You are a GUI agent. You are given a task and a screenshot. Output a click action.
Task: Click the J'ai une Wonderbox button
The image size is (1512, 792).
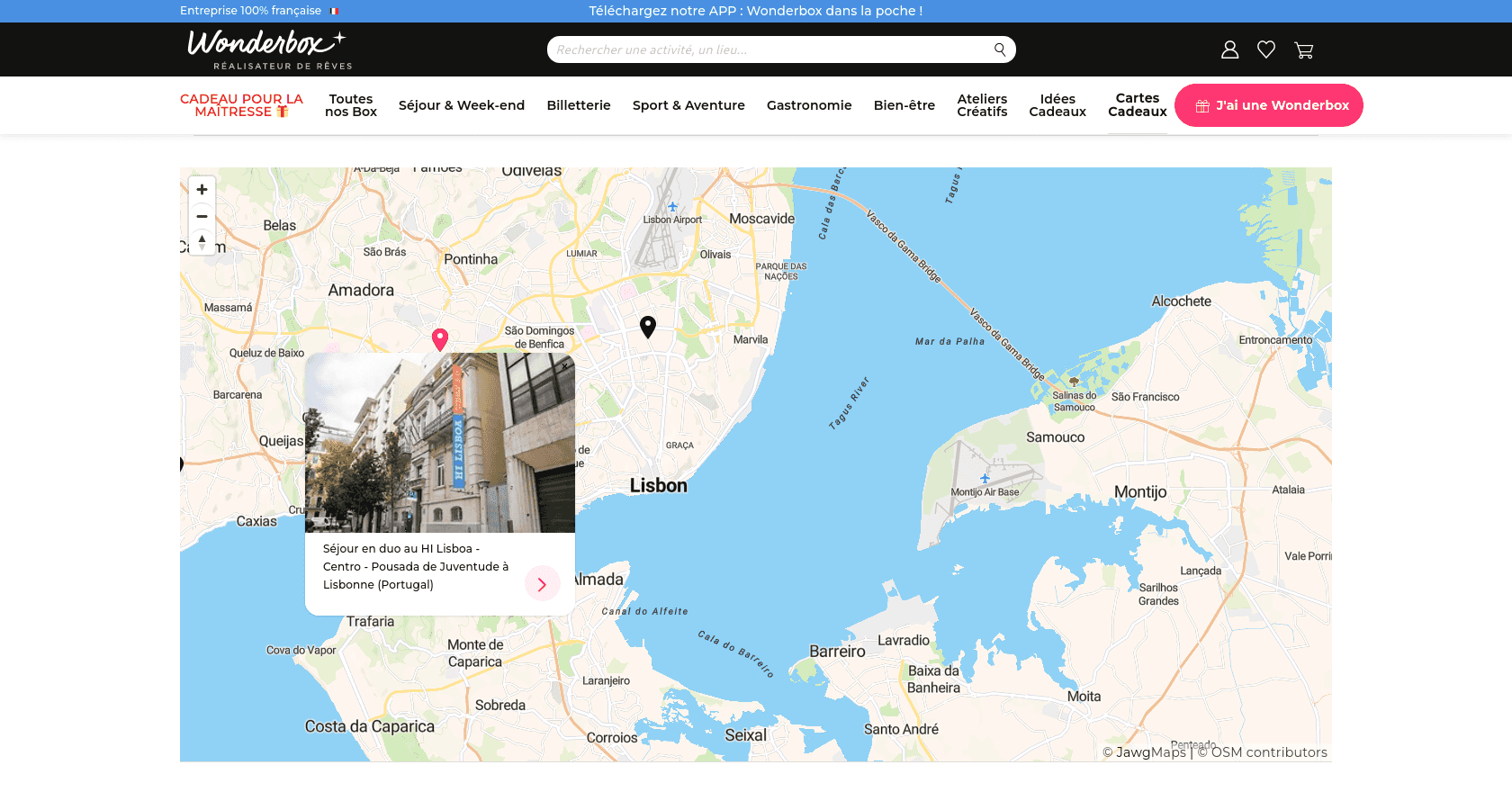(1269, 105)
